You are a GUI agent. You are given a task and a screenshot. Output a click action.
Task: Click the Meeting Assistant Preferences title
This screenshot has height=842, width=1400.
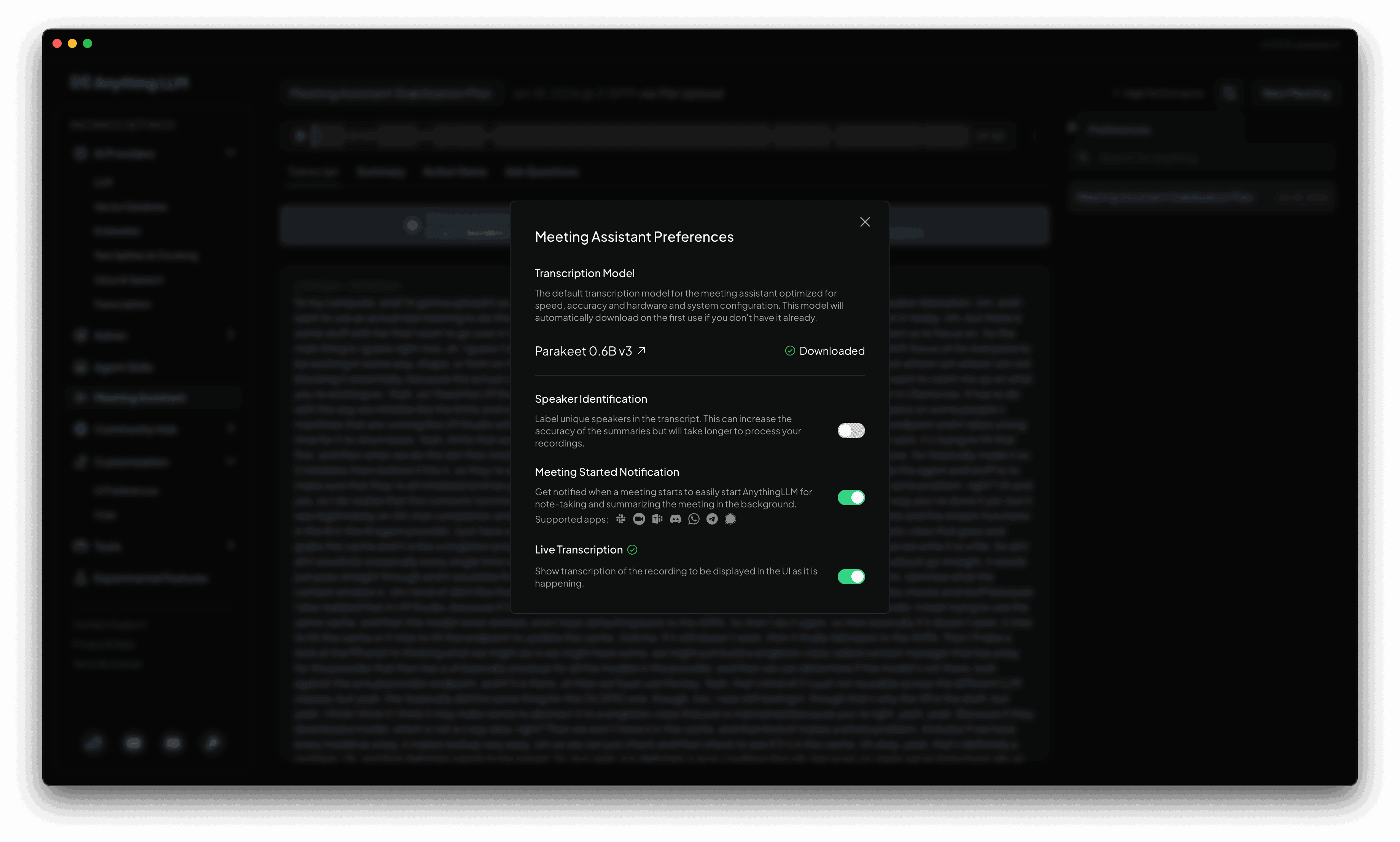634,237
